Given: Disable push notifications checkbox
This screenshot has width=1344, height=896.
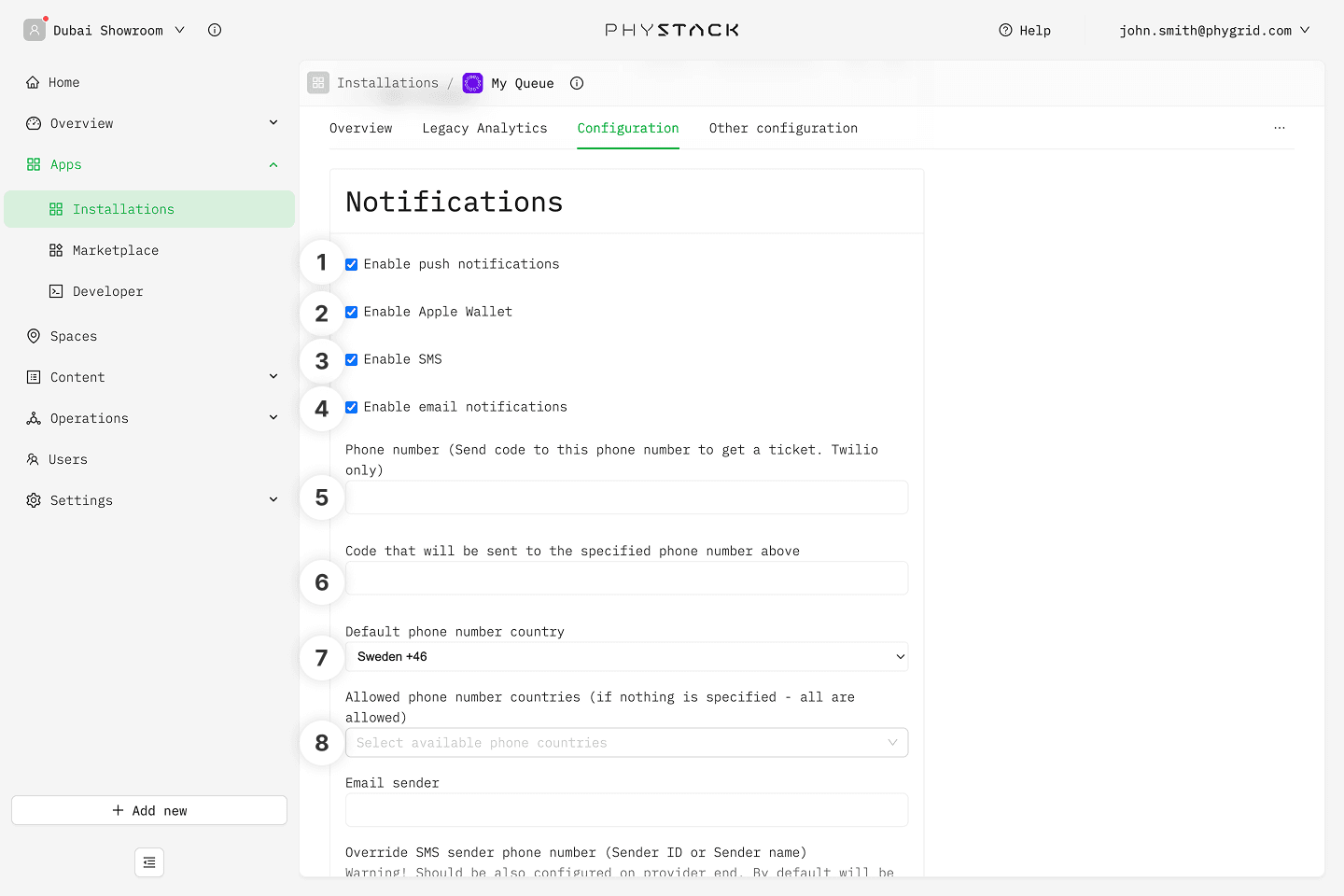Looking at the screenshot, I should point(352,265).
